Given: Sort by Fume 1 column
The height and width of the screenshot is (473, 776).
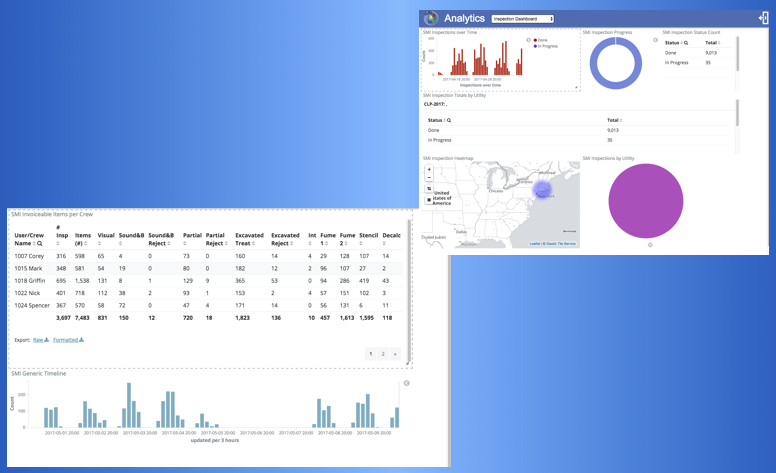Looking at the screenshot, I should [x=327, y=243].
